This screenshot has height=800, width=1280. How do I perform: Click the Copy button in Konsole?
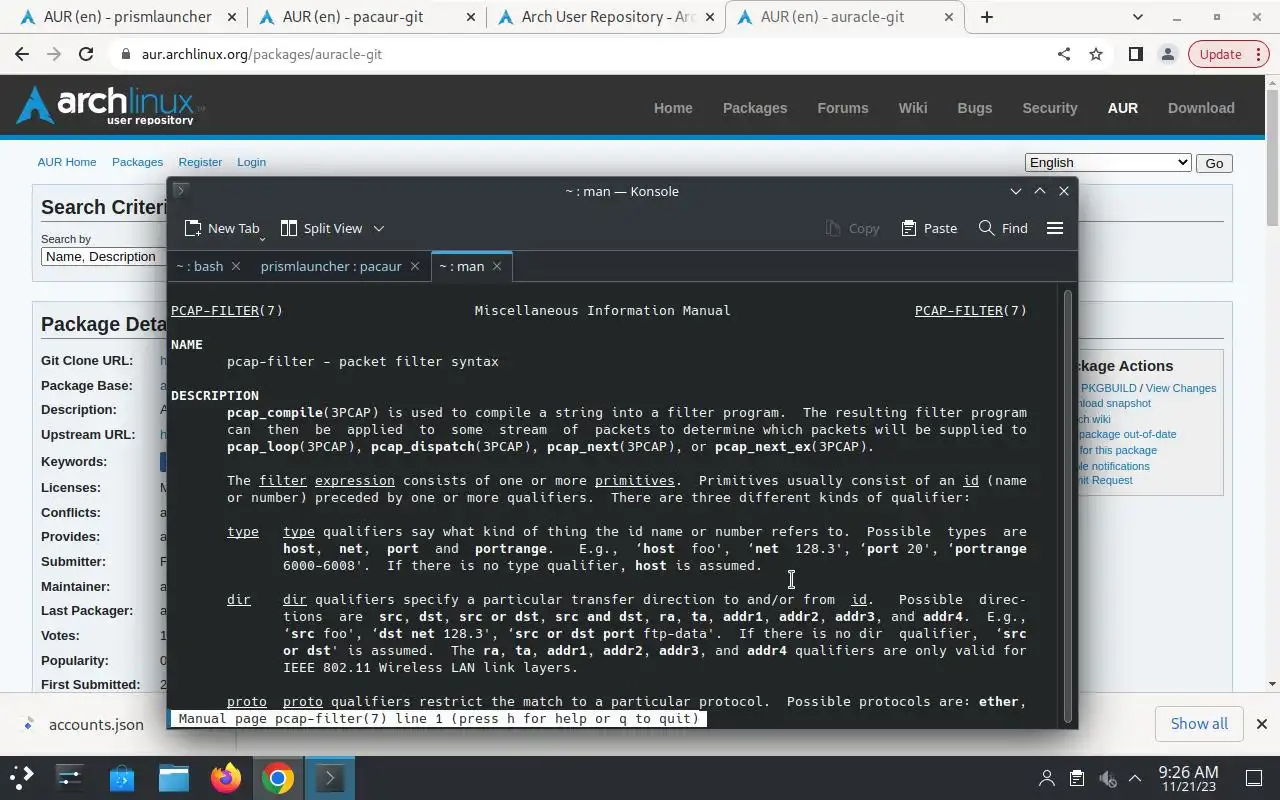tap(852, 228)
